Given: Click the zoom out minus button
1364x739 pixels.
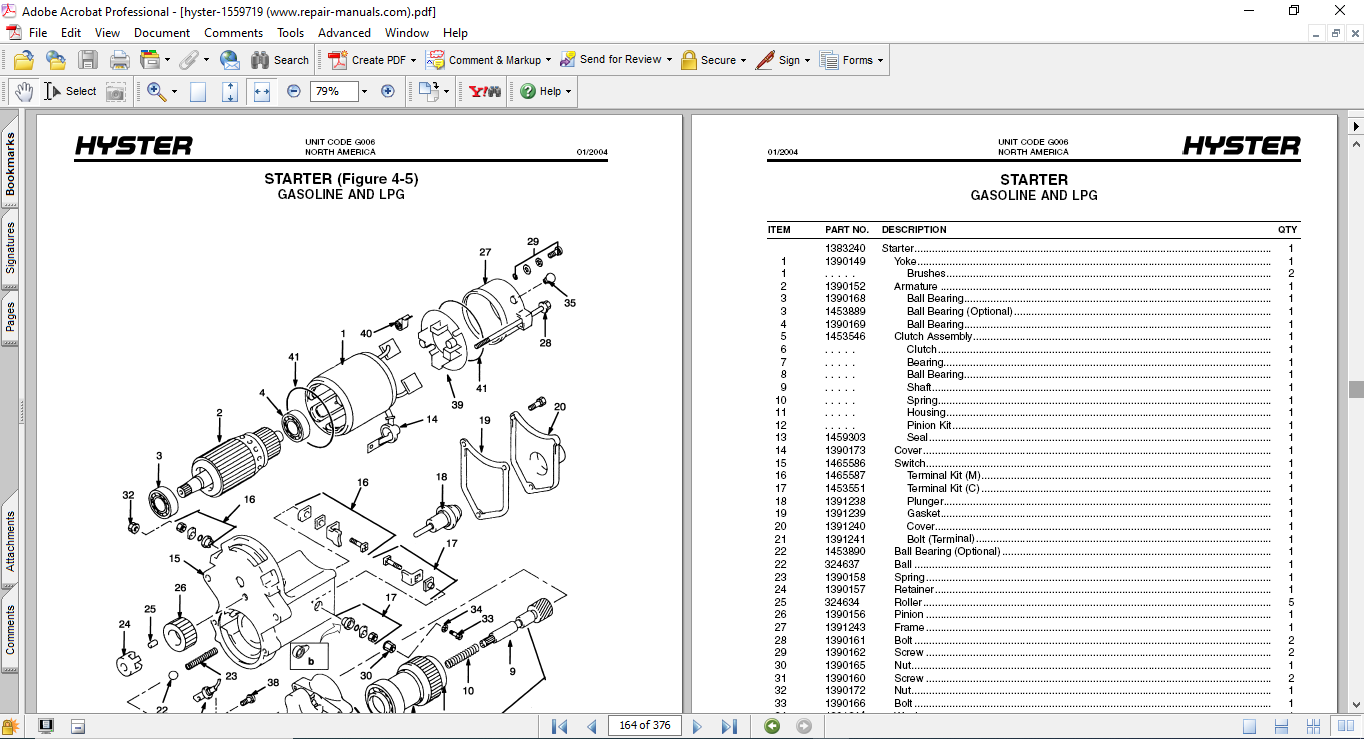Looking at the screenshot, I should click(293, 91).
